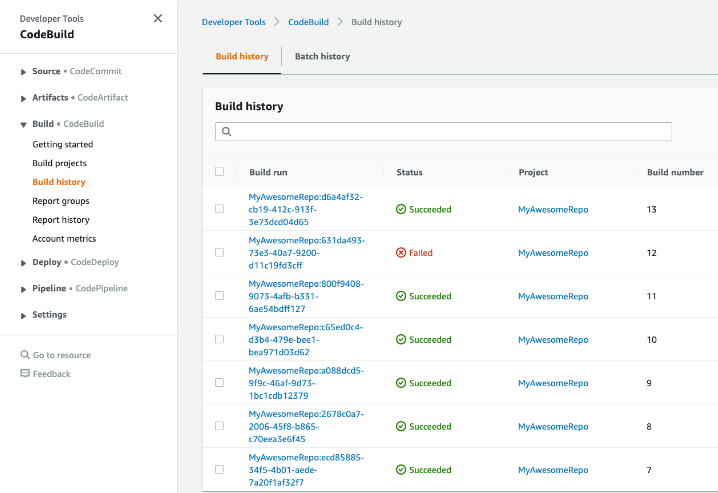The height and width of the screenshot is (493, 718).
Task: Expand the Deploy CodeDeploy section
Action: [x=23, y=263]
